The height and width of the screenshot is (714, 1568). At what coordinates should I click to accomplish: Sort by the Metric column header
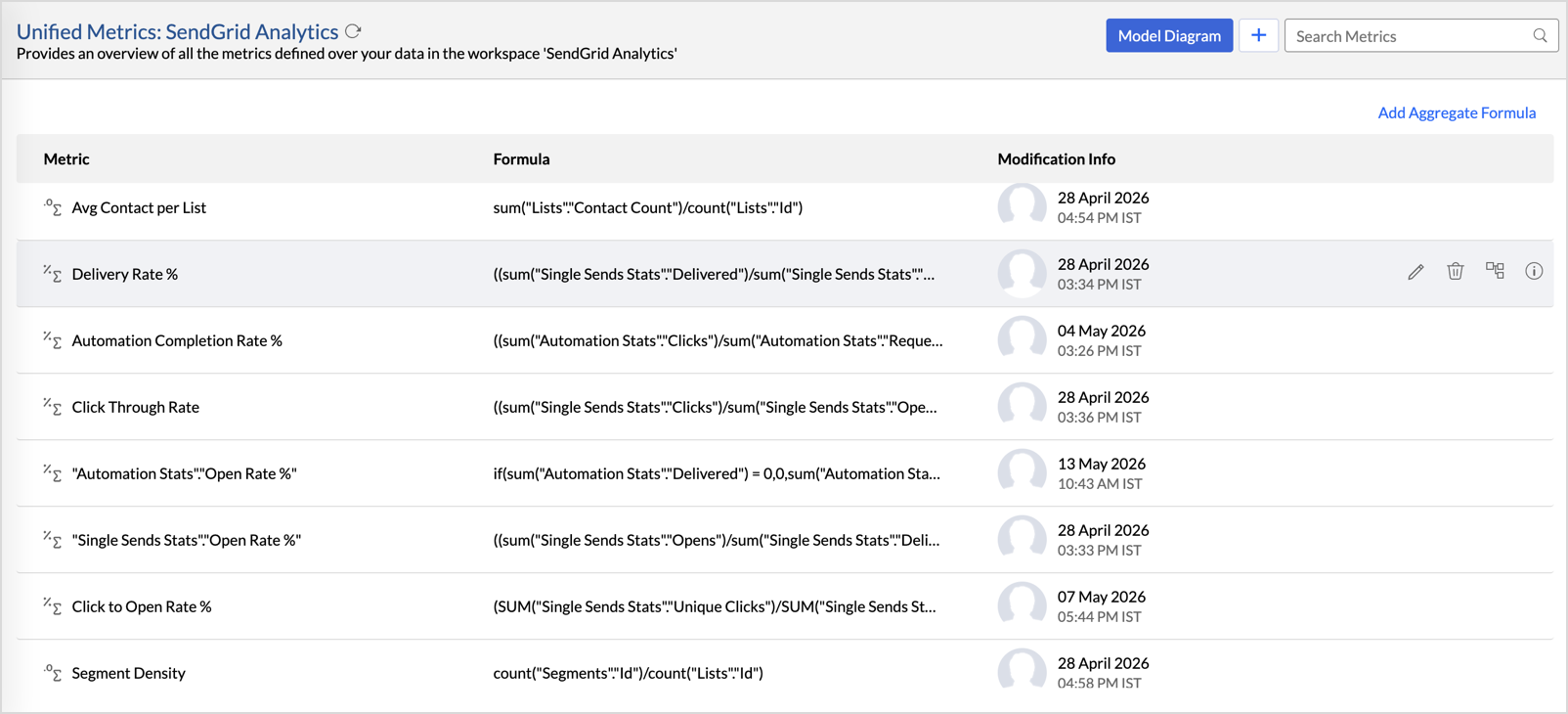click(x=66, y=158)
